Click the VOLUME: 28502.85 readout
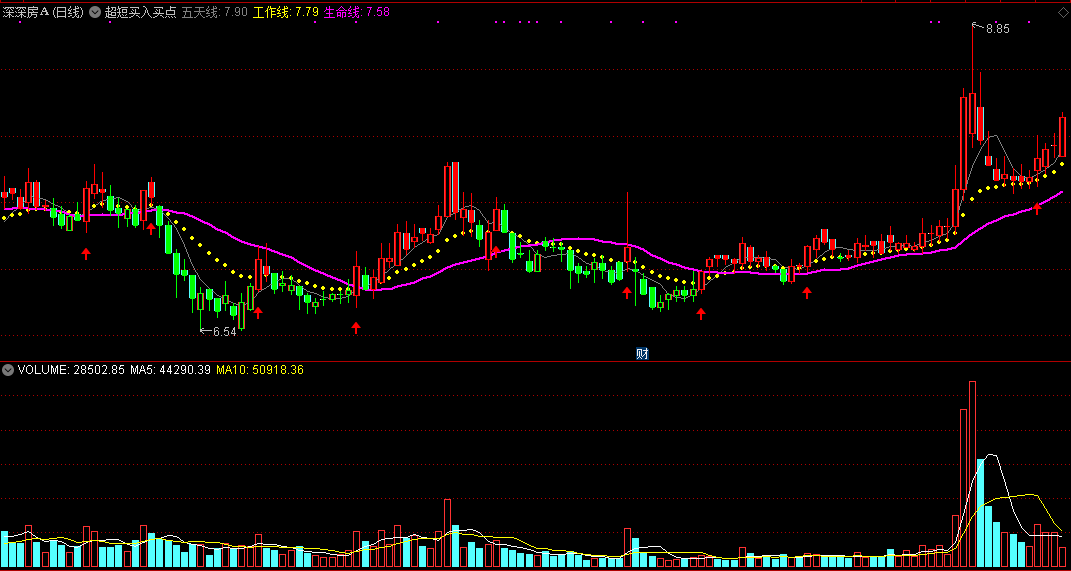The height and width of the screenshot is (571, 1071). coord(71,370)
